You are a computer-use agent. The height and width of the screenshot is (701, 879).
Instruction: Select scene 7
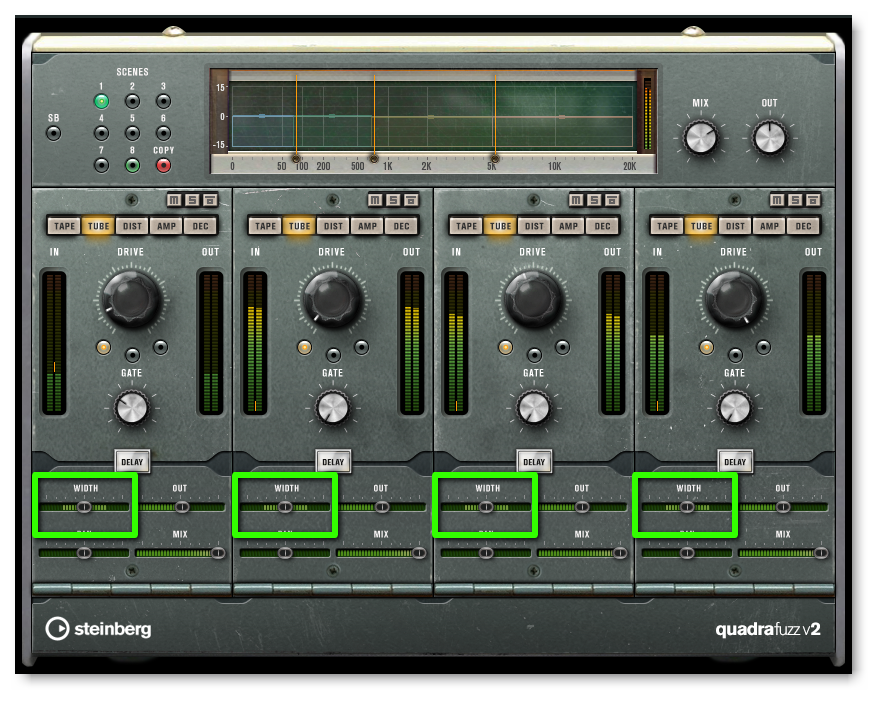101,166
